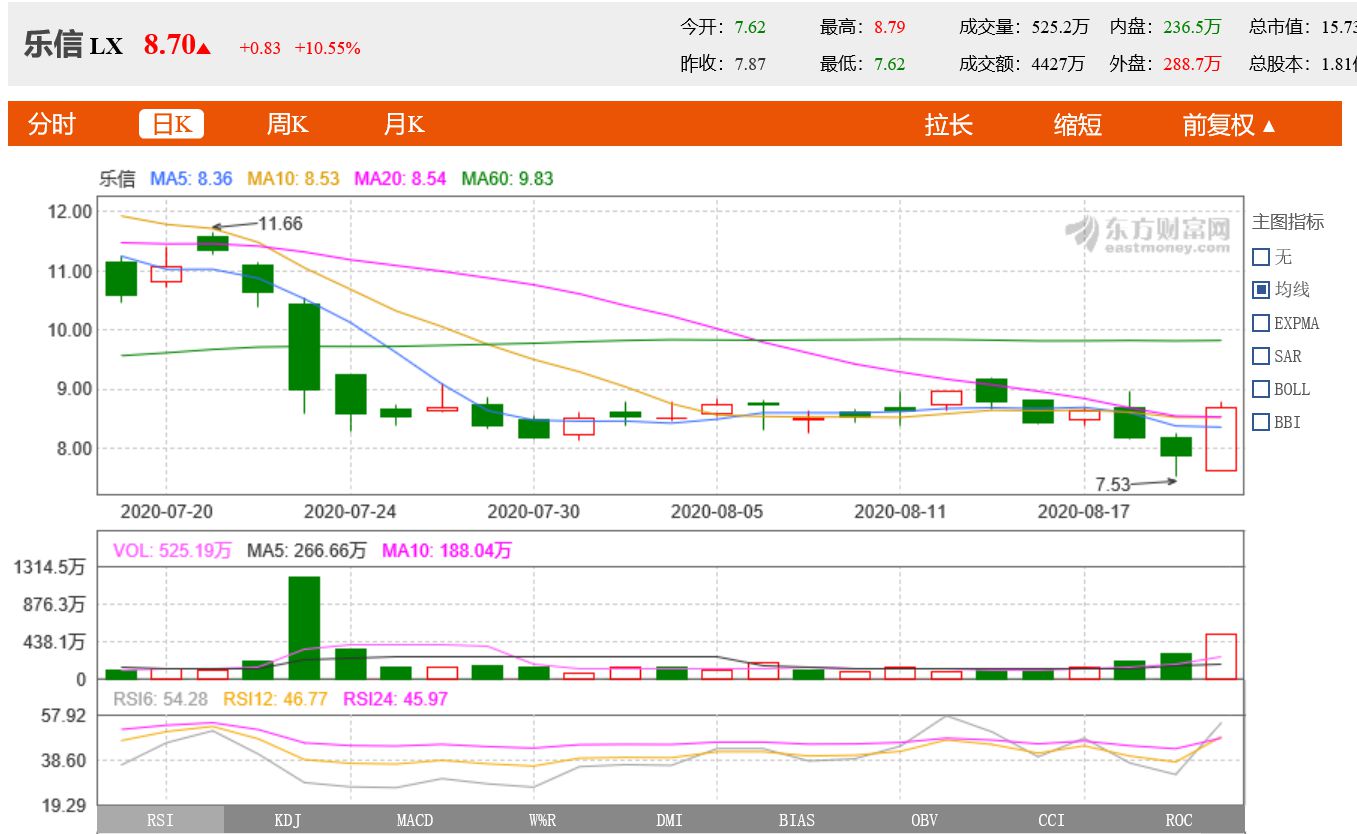Click the 成交量: 525.2万 volume value
1357x834 pixels.
pyautogui.click(x=1024, y=27)
